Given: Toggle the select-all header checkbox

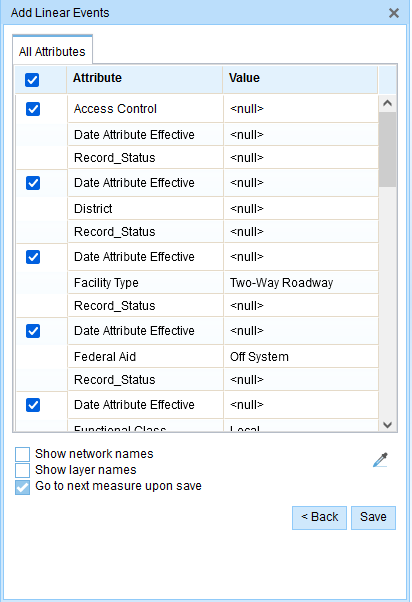Looking at the screenshot, I should tap(32, 80).
